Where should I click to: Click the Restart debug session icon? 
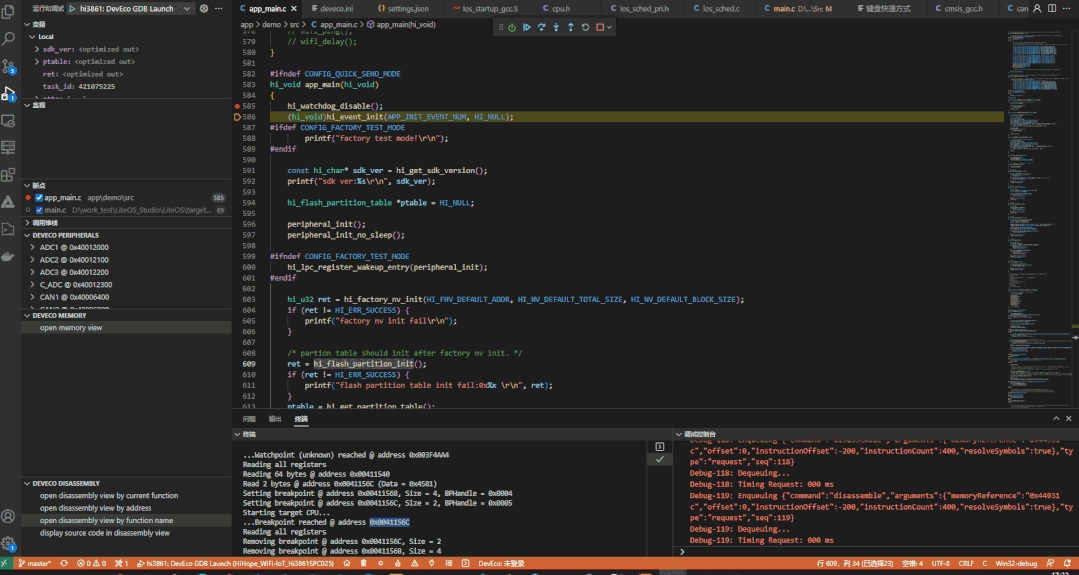coord(585,27)
